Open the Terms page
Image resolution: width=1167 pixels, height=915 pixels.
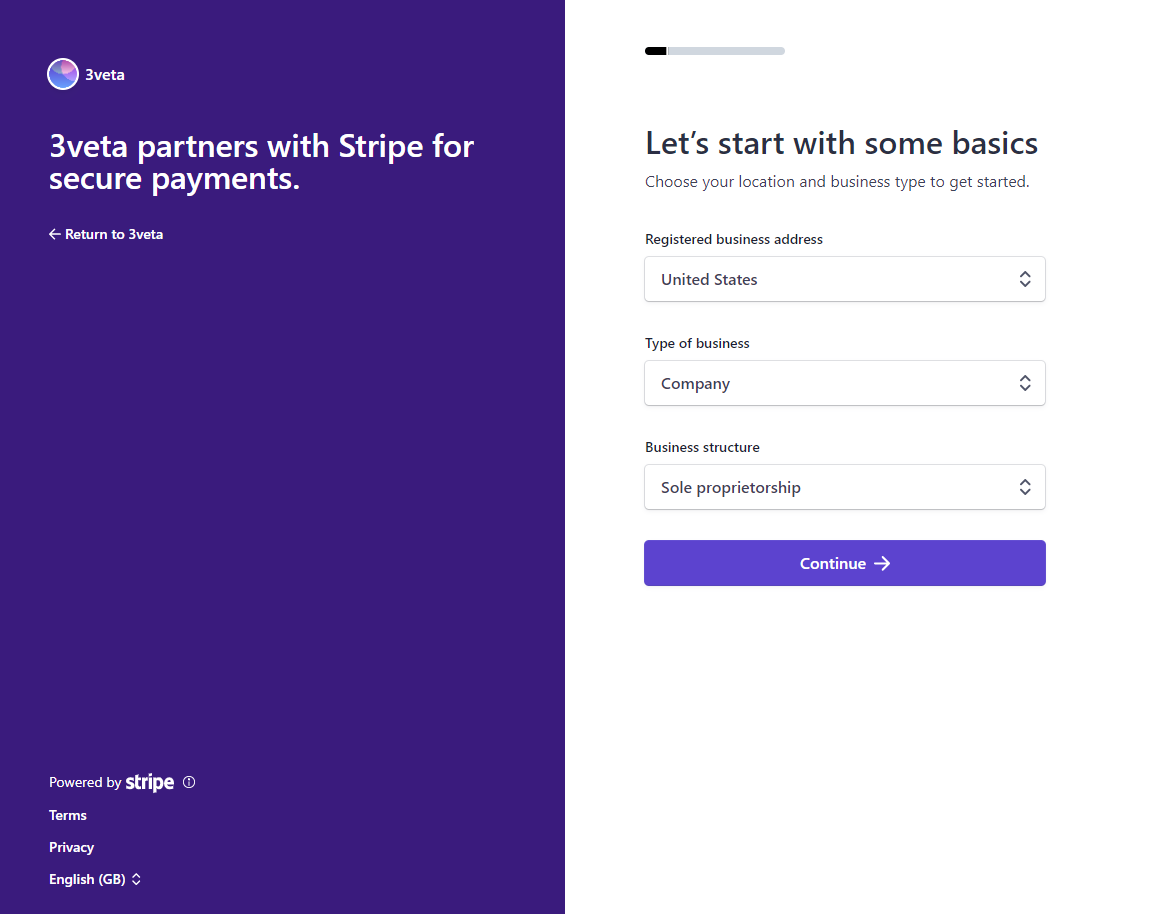point(67,815)
